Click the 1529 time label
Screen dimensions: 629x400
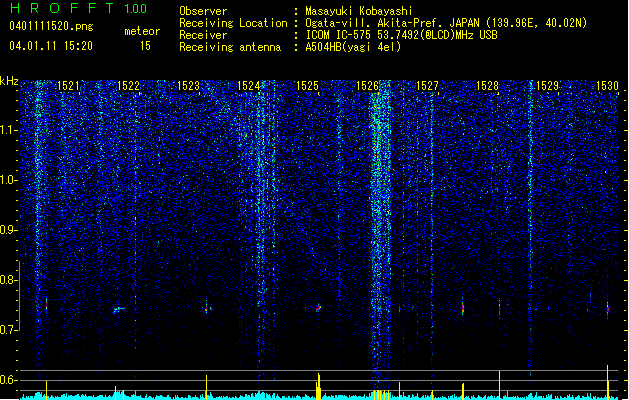click(x=548, y=85)
